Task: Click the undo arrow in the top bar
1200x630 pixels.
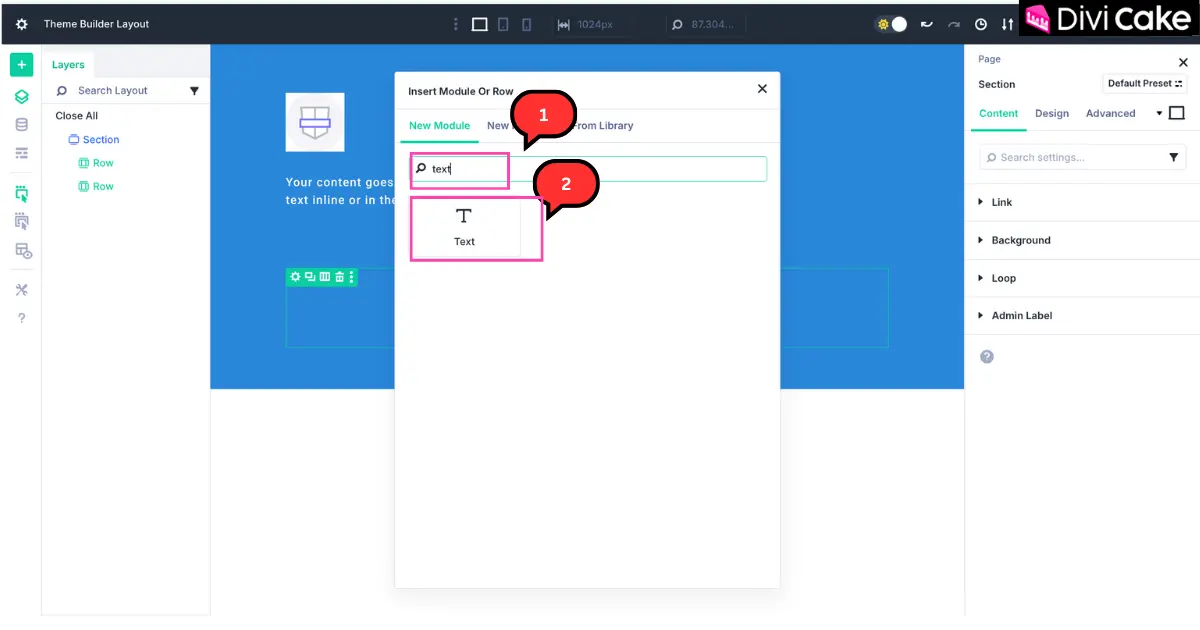Action: pos(927,24)
